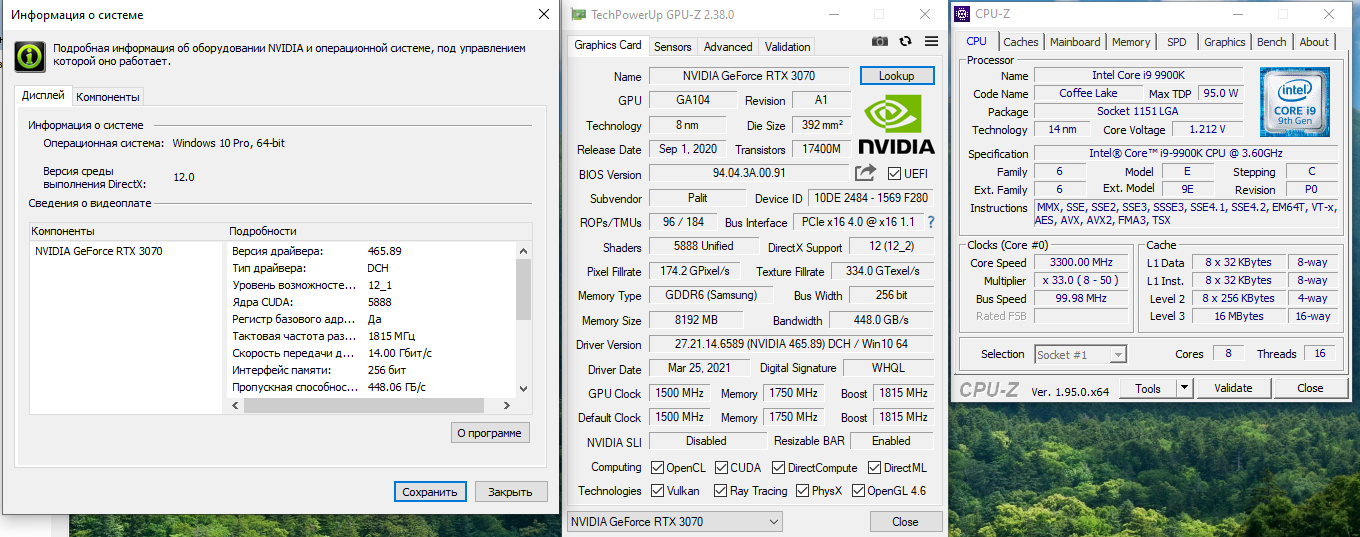This screenshot has height=537, width=1360.
Task: Click the Ядра CUDA row
Action: coord(371,302)
